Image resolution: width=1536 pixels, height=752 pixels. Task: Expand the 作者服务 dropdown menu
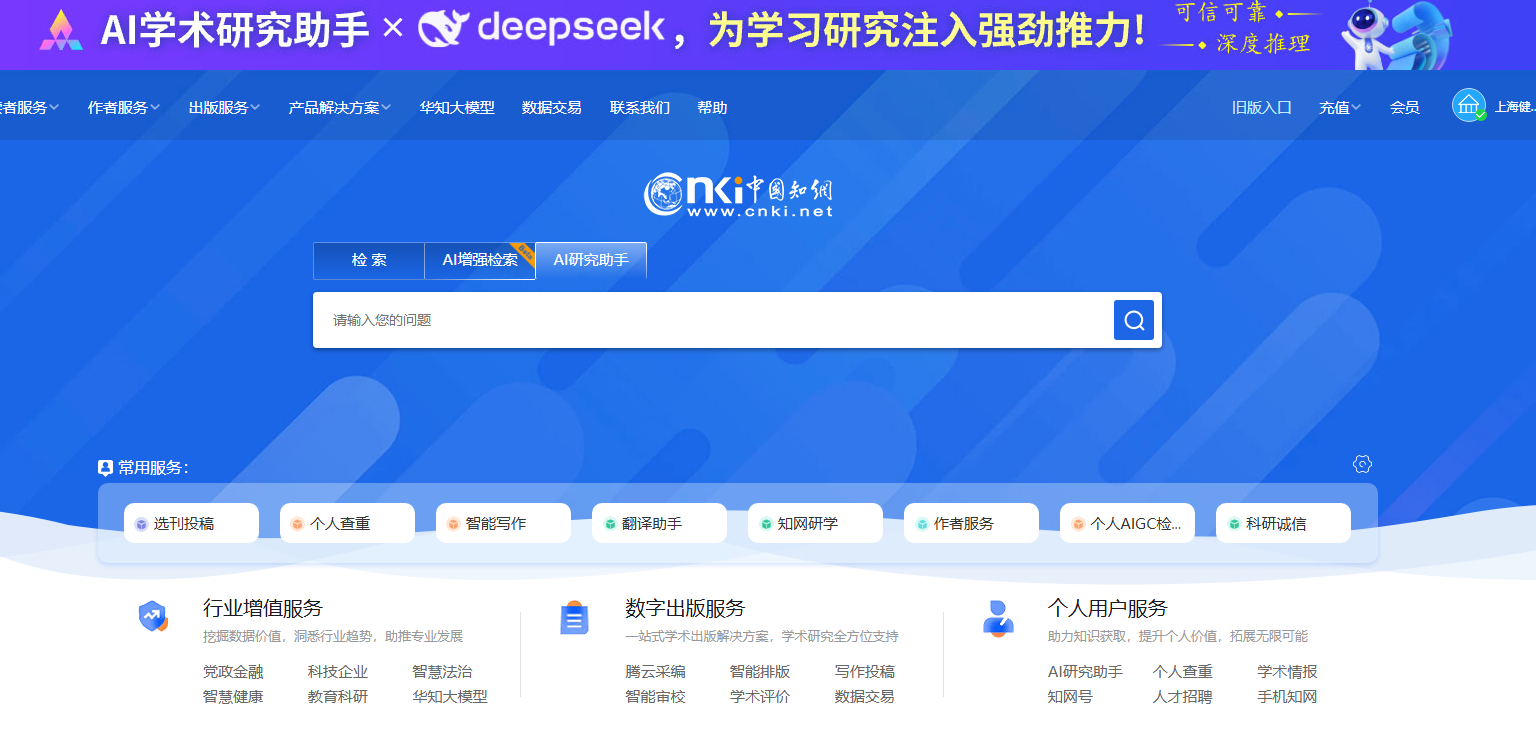tap(123, 108)
